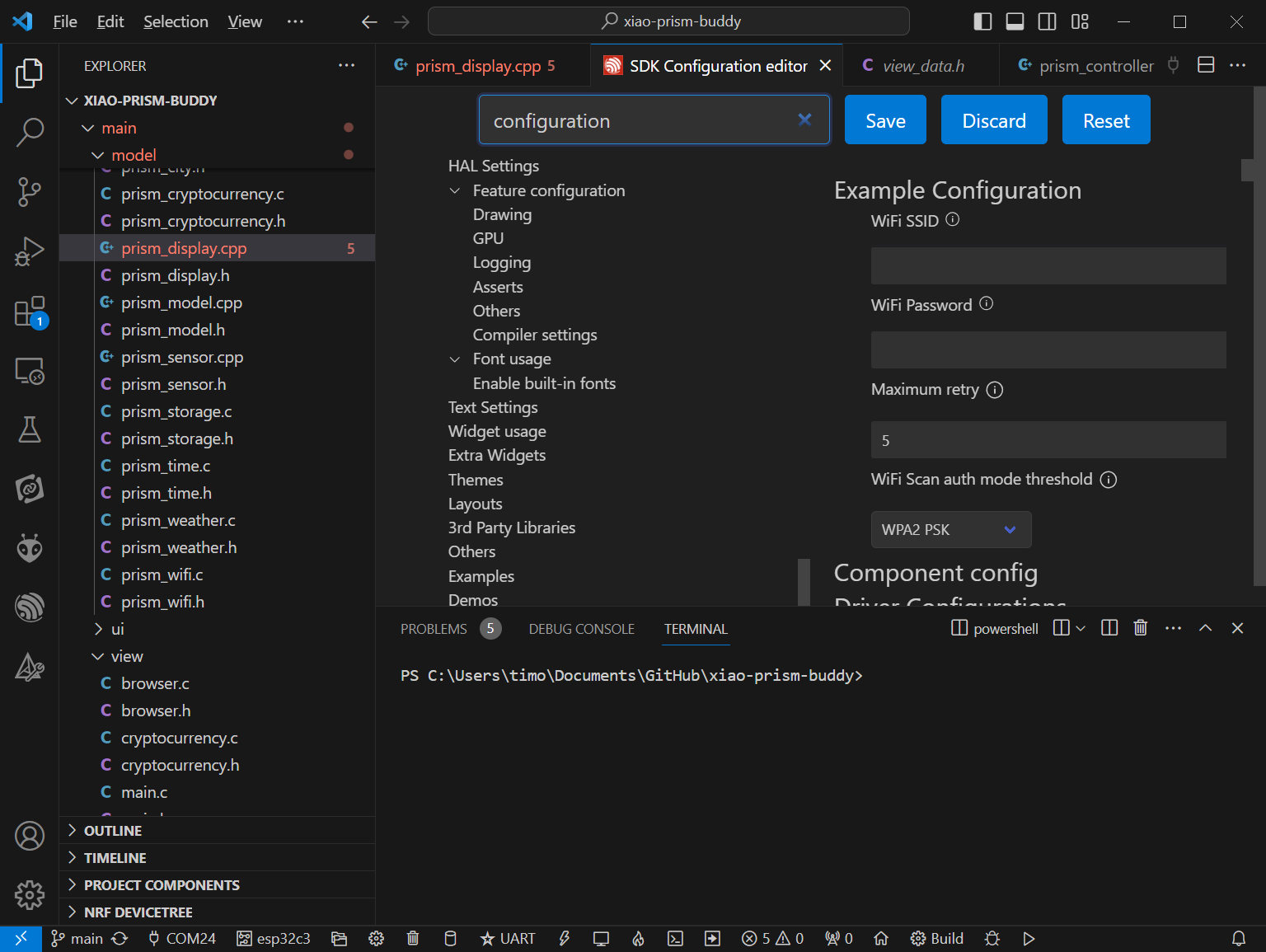The height and width of the screenshot is (952, 1266).
Task: Toggle the primary side bar layout icon
Action: pos(982,21)
